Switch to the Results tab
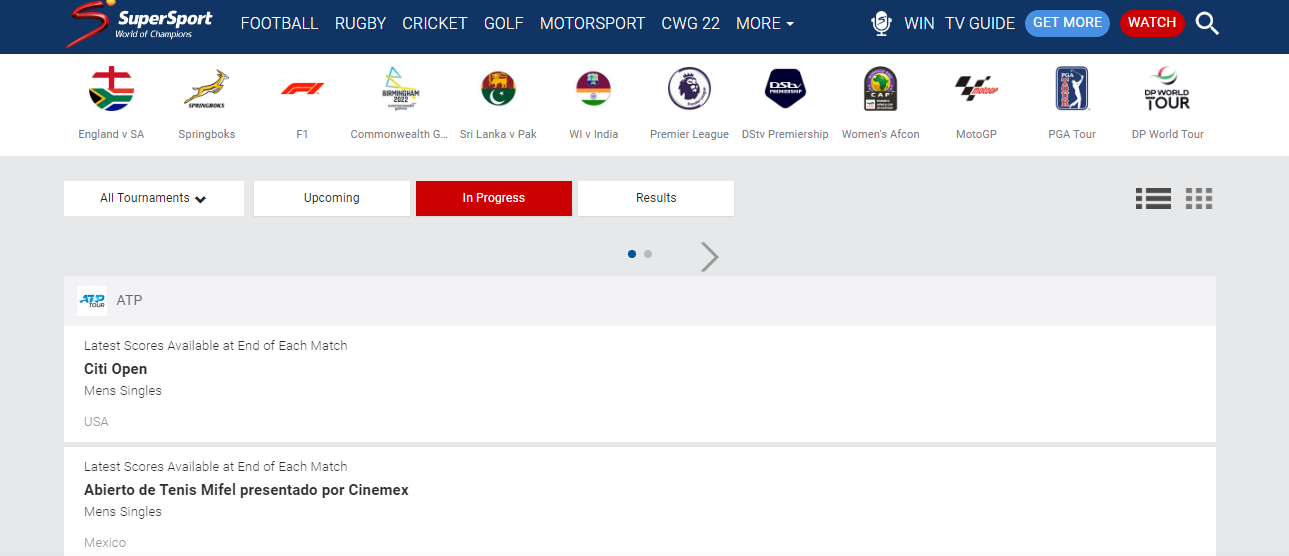This screenshot has height=556, width=1289. (656, 198)
